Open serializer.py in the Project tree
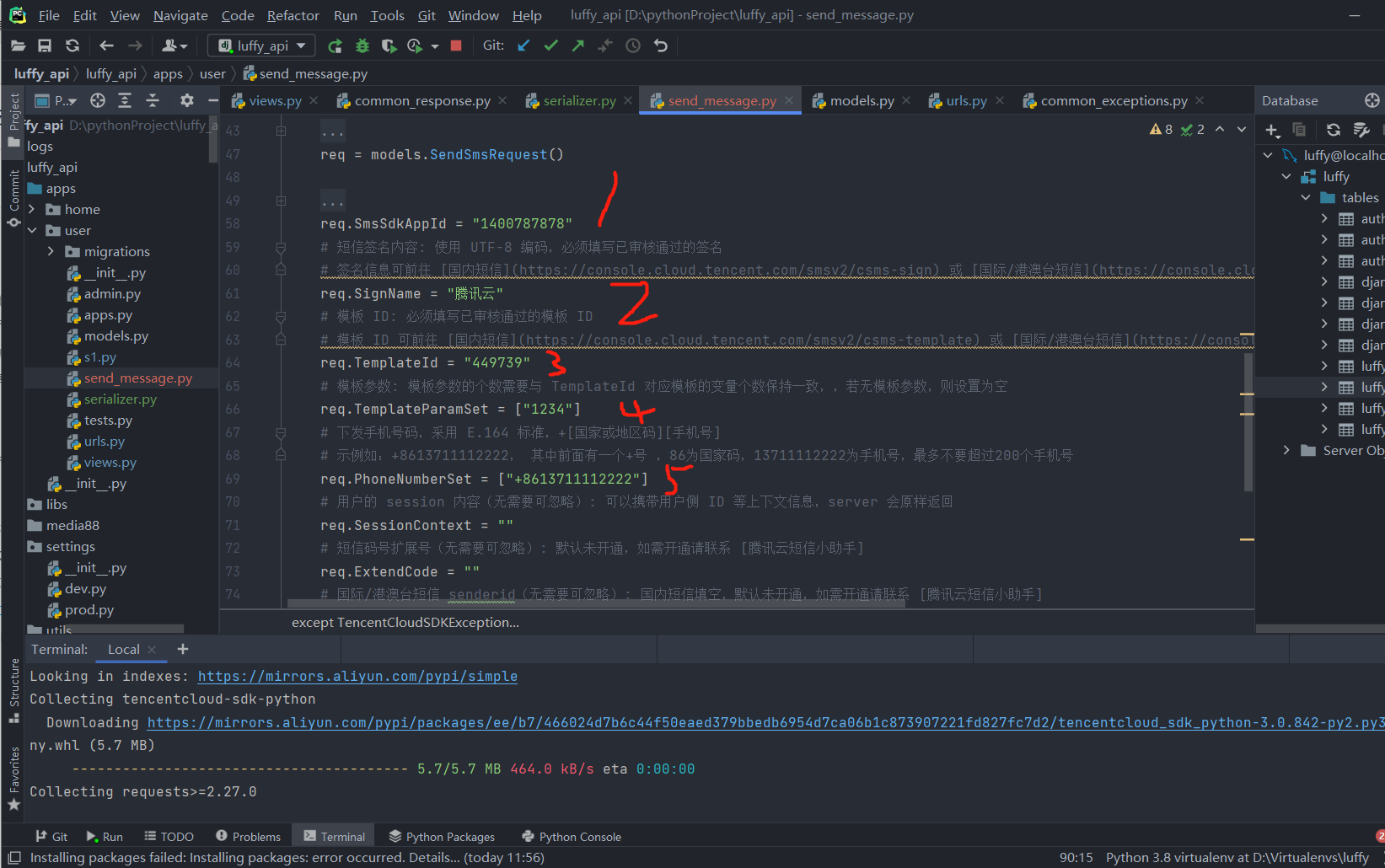 pyautogui.click(x=121, y=399)
